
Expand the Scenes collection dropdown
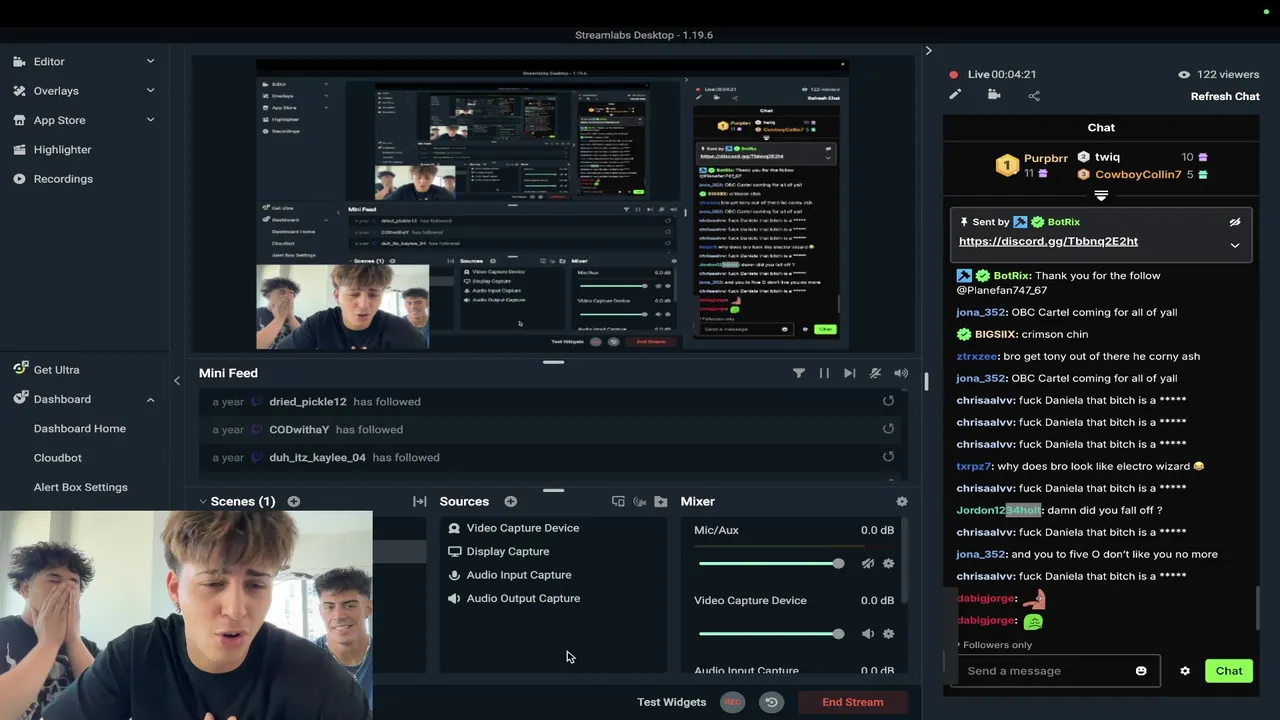pos(203,501)
